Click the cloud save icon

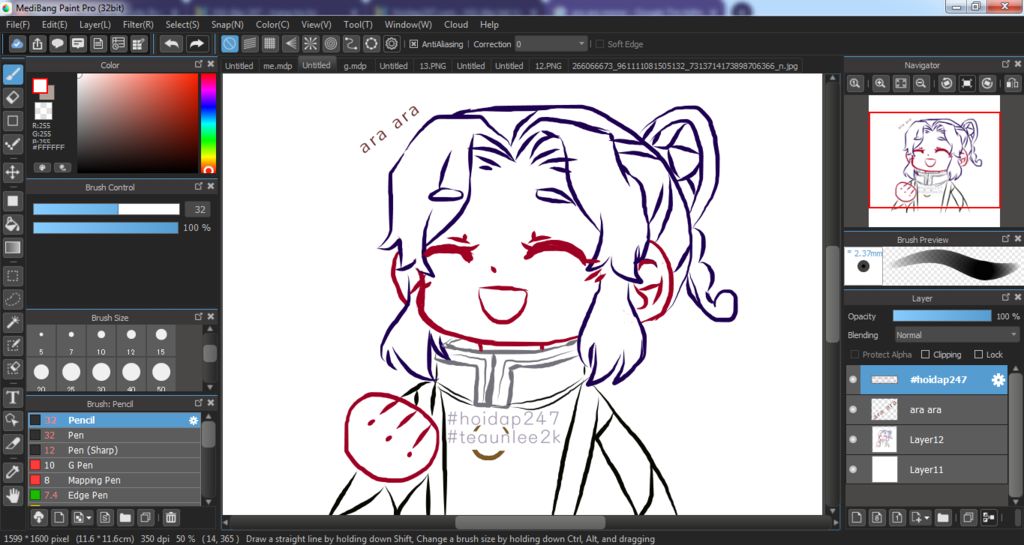tap(17, 44)
